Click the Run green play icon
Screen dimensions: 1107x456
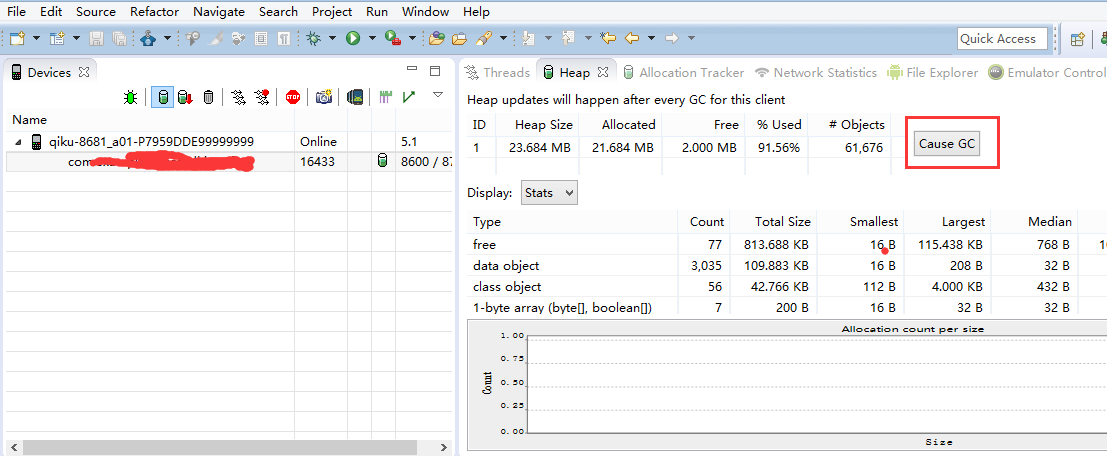click(353, 38)
